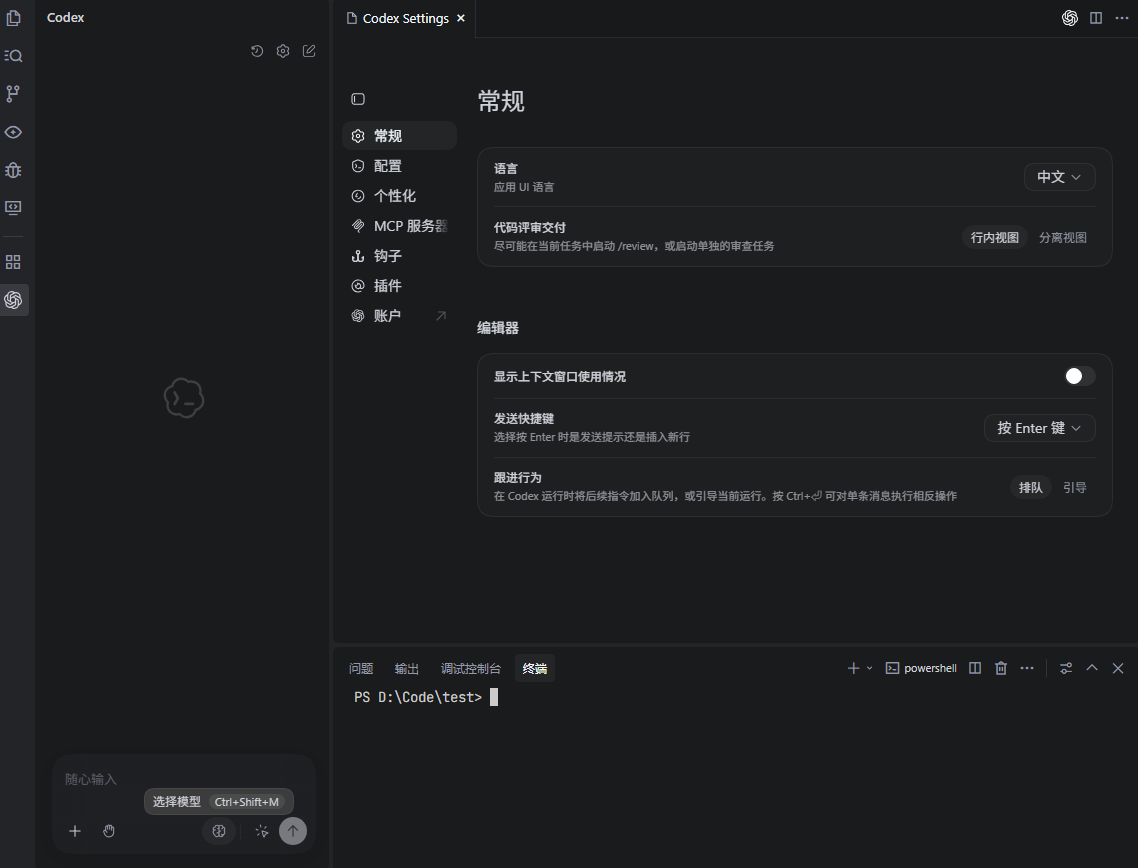Select 分离视图 review option
The width and height of the screenshot is (1138, 868).
click(x=1063, y=237)
